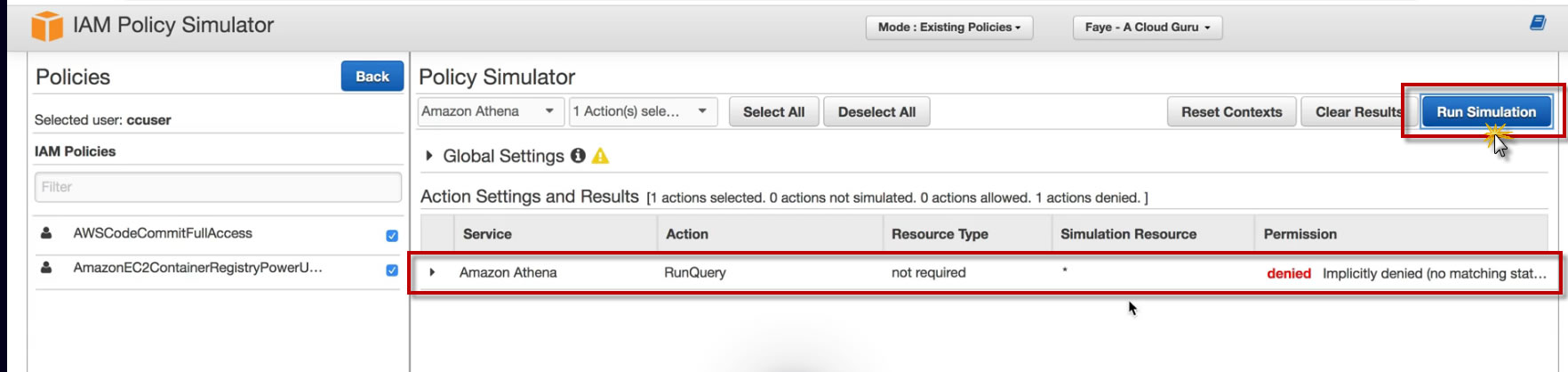Uncheck the AWSCodeCommitFullAccess policy checkbox
The image size is (1568, 372).
[x=392, y=236]
